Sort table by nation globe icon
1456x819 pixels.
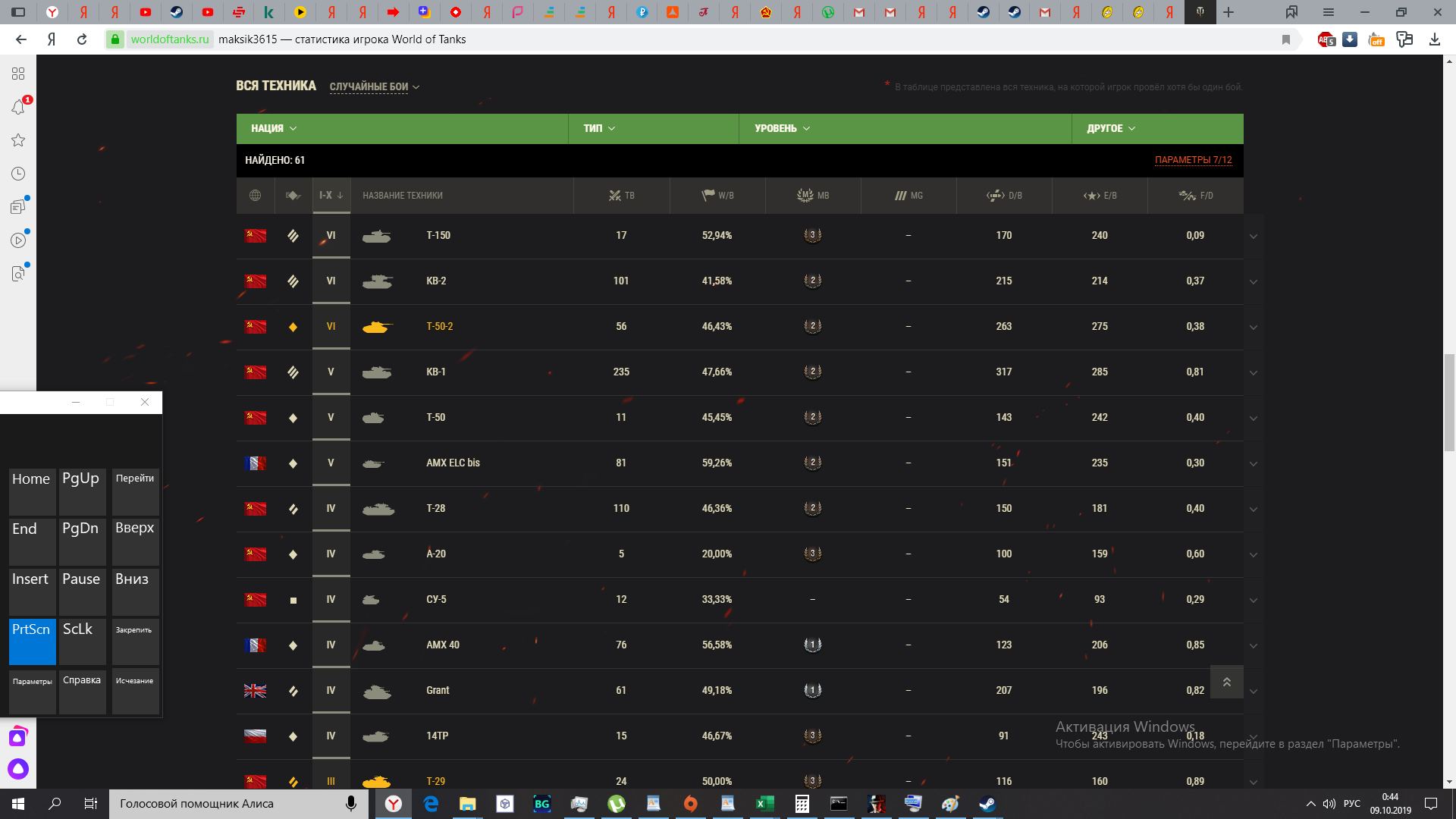[256, 196]
